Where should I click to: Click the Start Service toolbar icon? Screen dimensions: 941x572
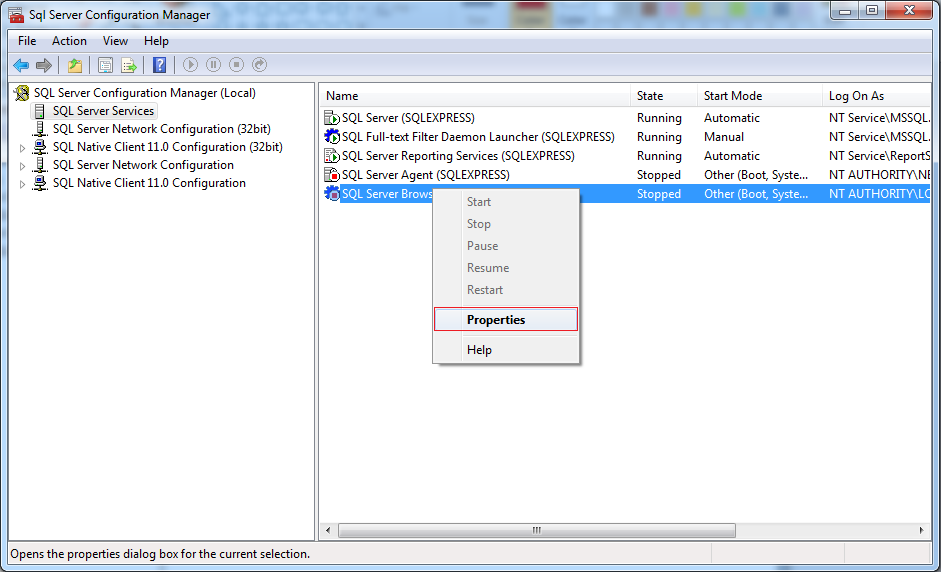point(190,64)
